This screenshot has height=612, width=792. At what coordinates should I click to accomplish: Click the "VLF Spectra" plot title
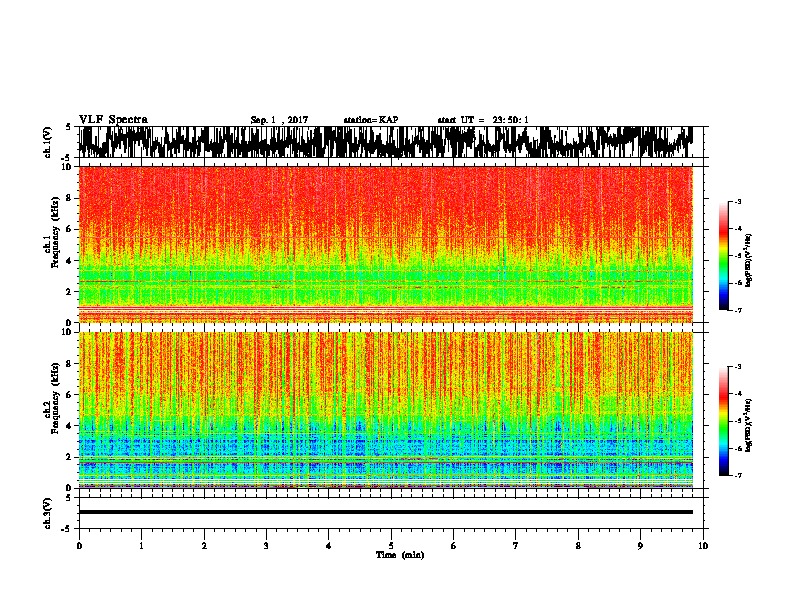113,120
